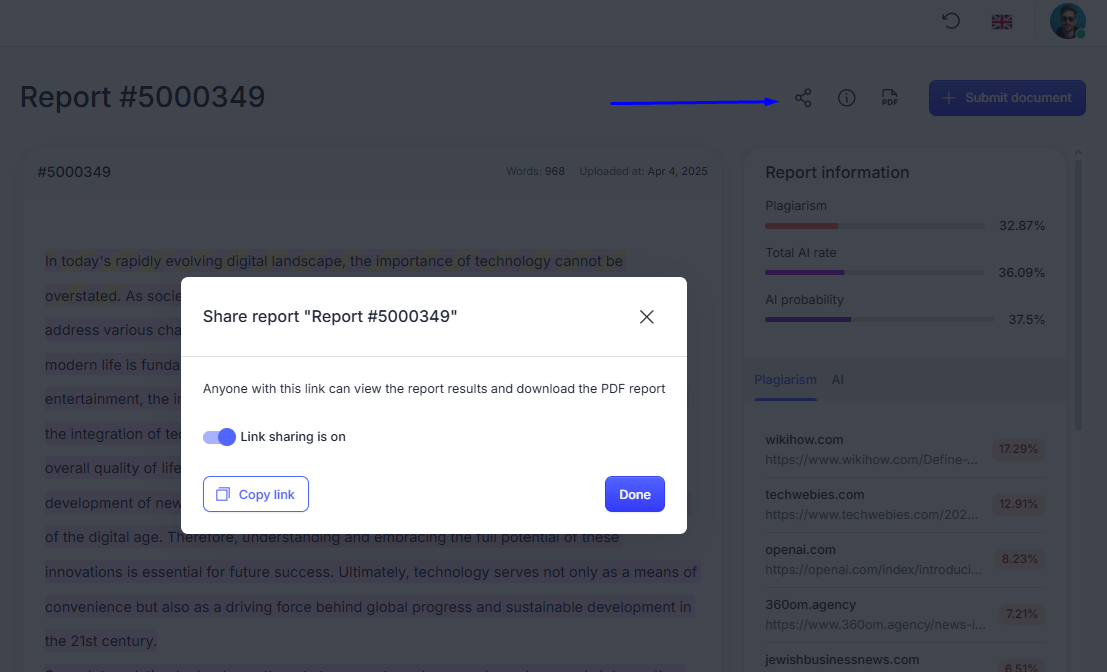Download the PDF report via PDF icon
The image size is (1107, 672).
tap(890, 98)
